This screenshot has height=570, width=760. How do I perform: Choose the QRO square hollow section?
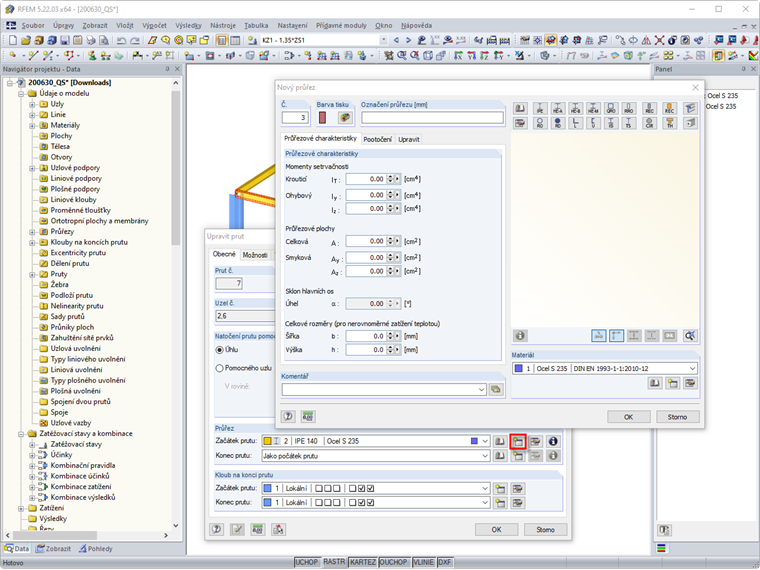pyautogui.click(x=611, y=108)
